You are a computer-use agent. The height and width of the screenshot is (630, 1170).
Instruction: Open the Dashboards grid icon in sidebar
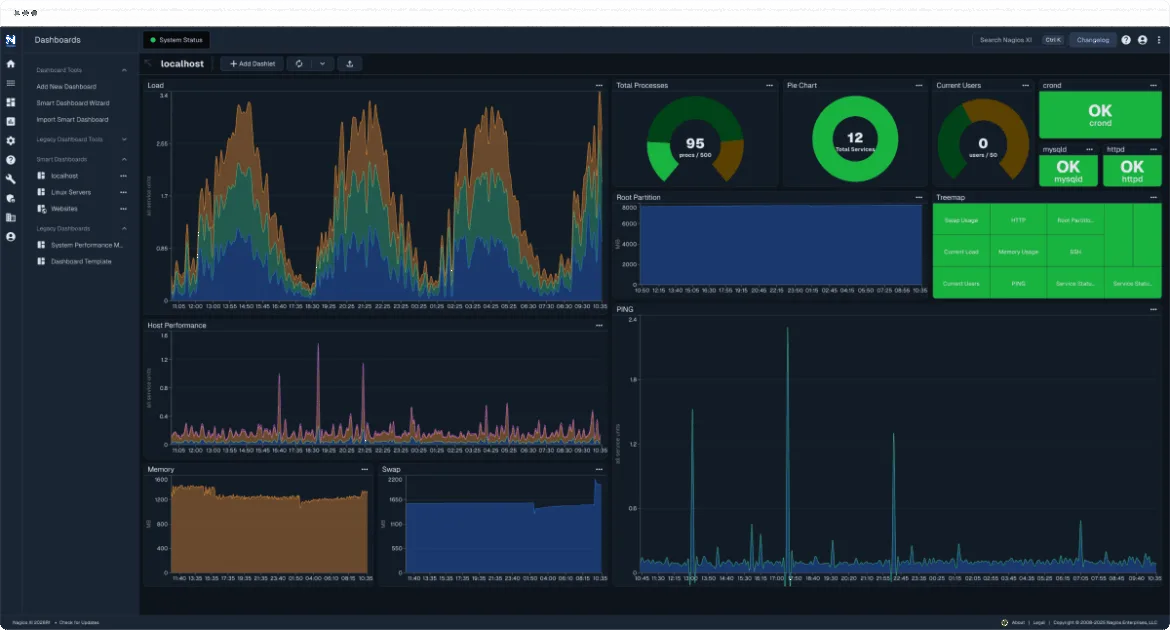coord(10,102)
